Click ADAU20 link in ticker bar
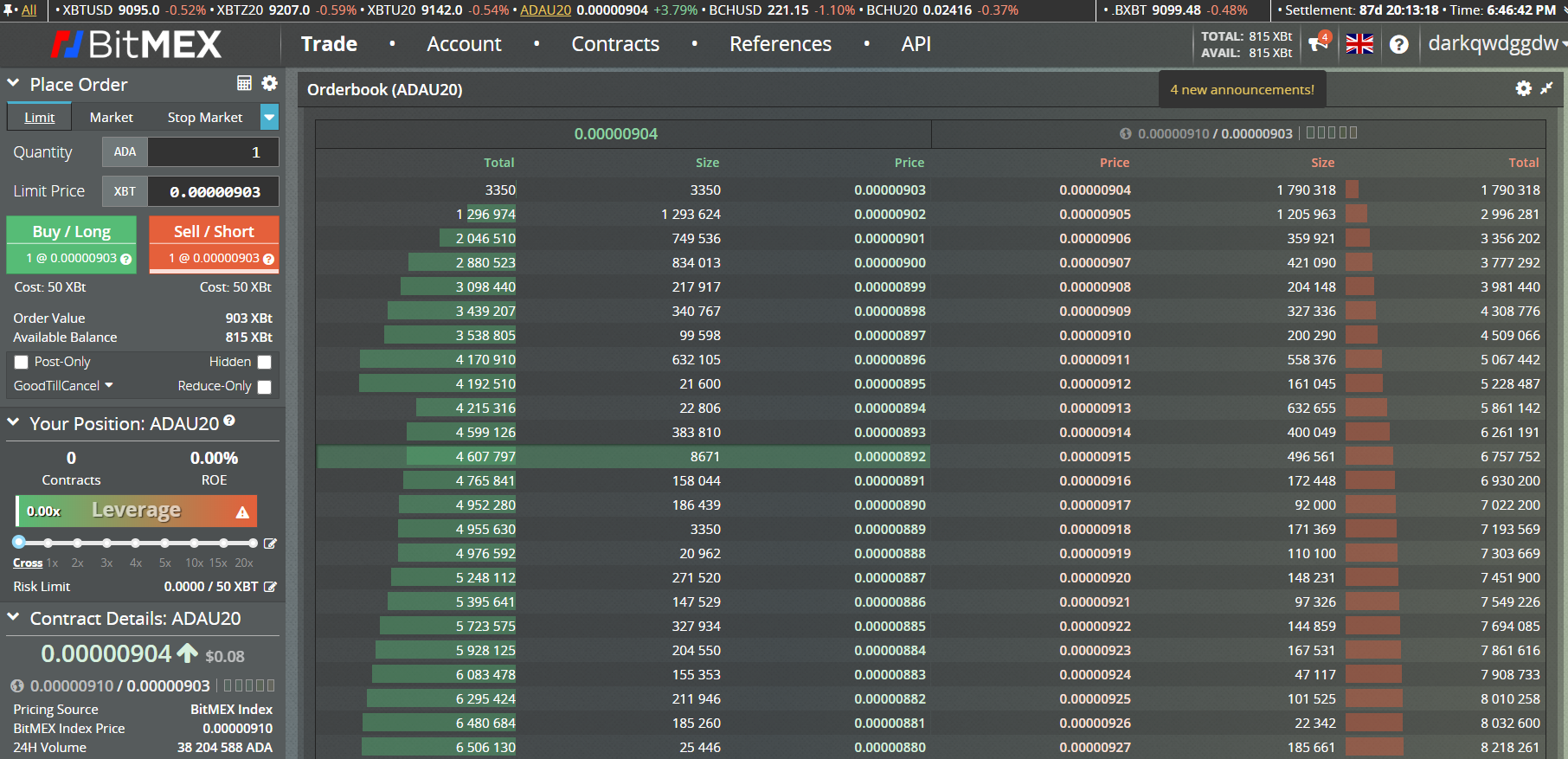 click(x=545, y=10)
